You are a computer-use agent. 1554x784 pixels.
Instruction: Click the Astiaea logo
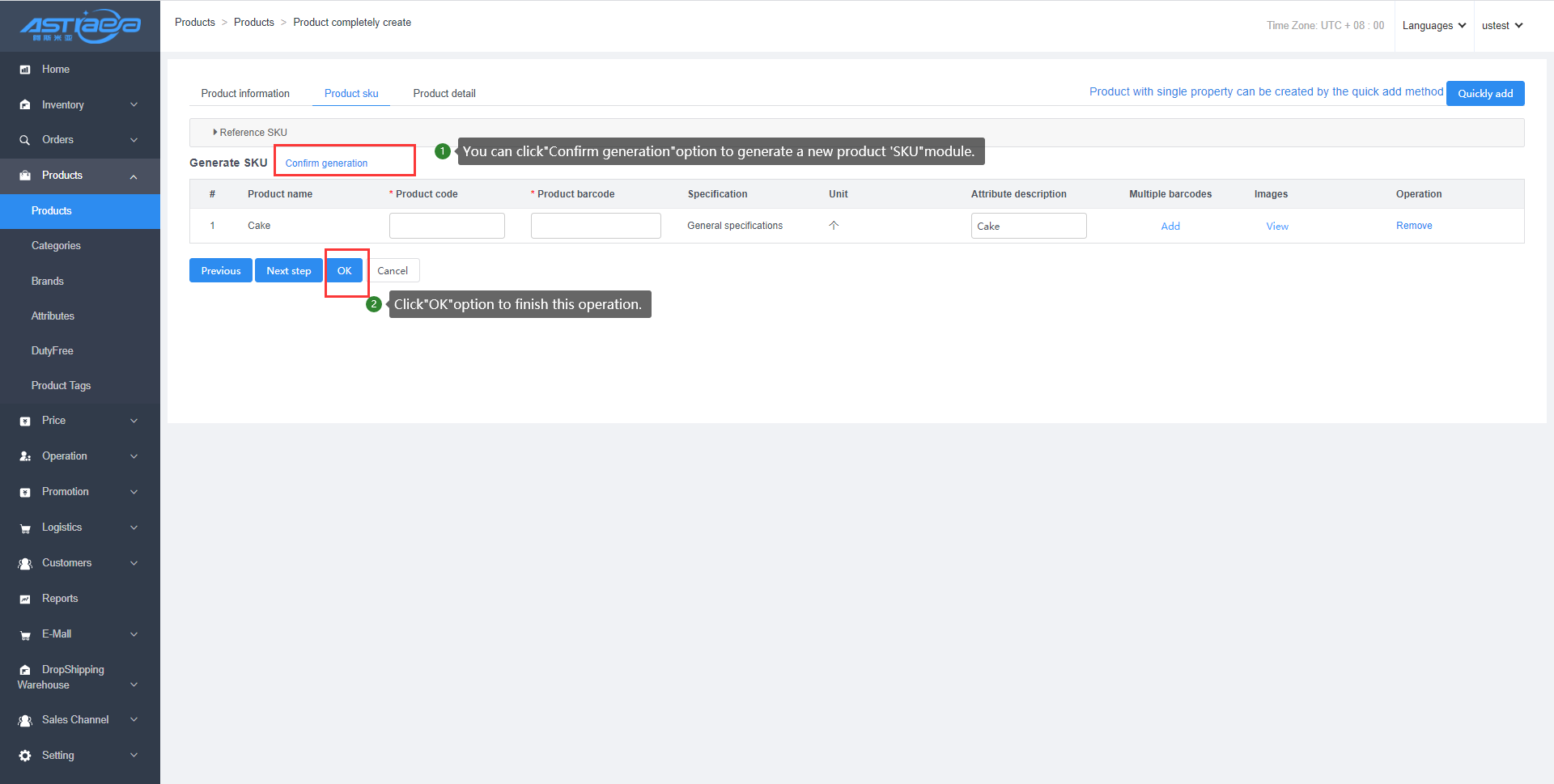(x=80, y=26)
